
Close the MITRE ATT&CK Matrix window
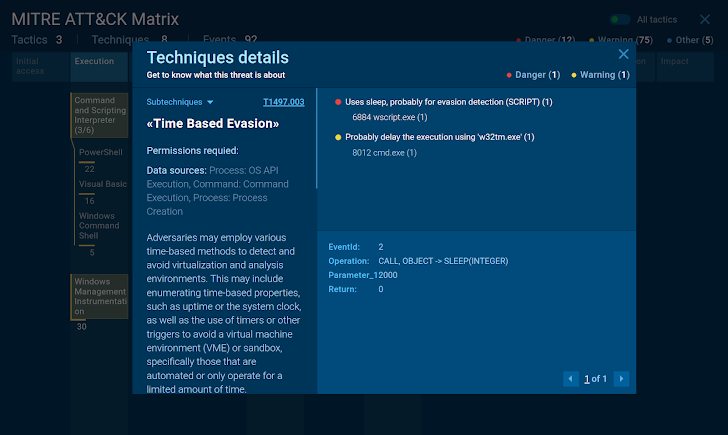tap(705, 19)
